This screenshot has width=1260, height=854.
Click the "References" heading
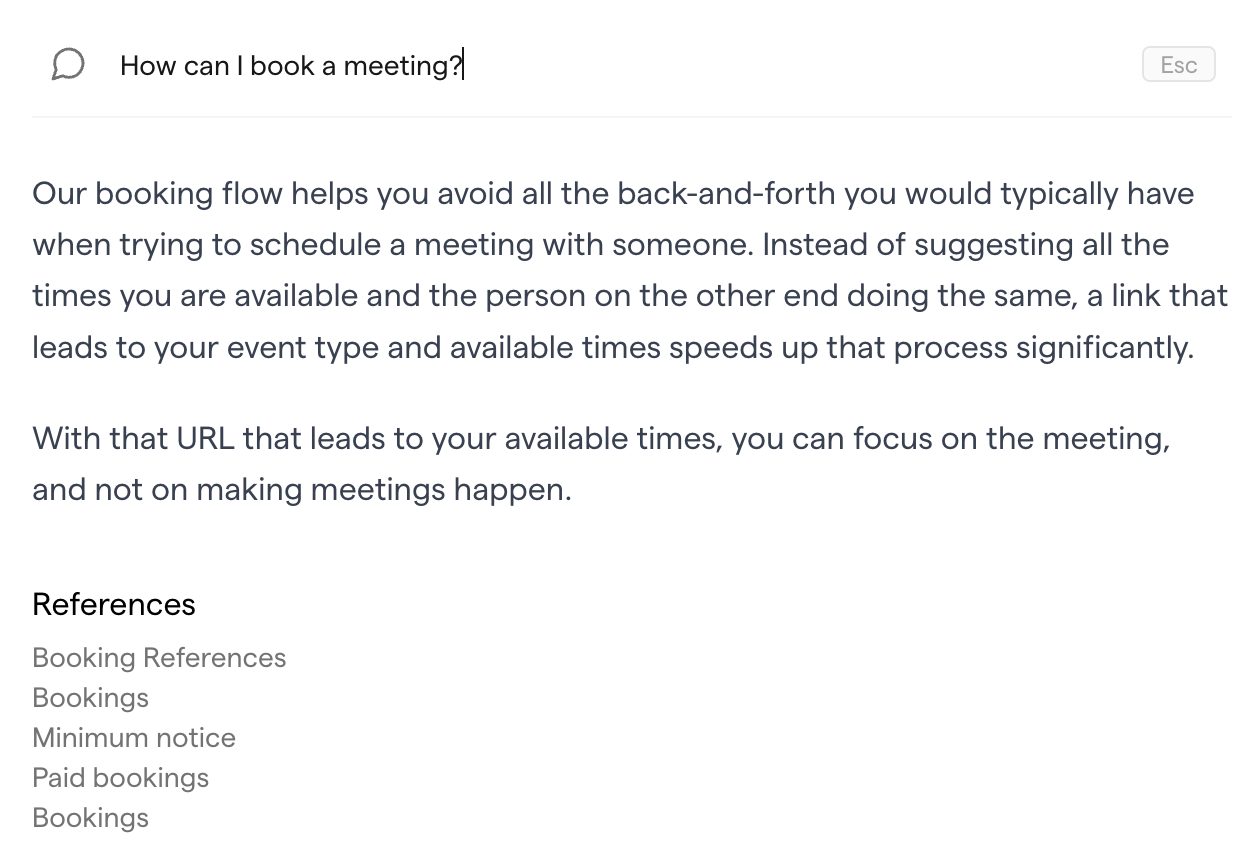114,604
